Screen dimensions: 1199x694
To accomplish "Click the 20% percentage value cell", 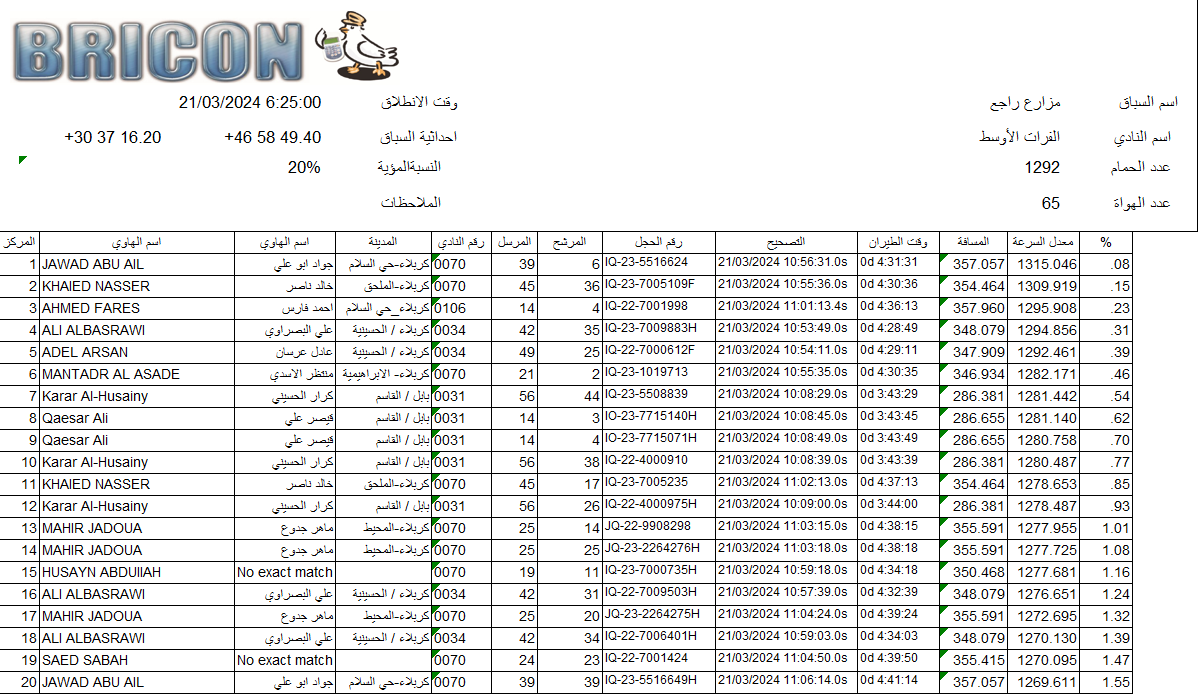I will pos(304,167).
